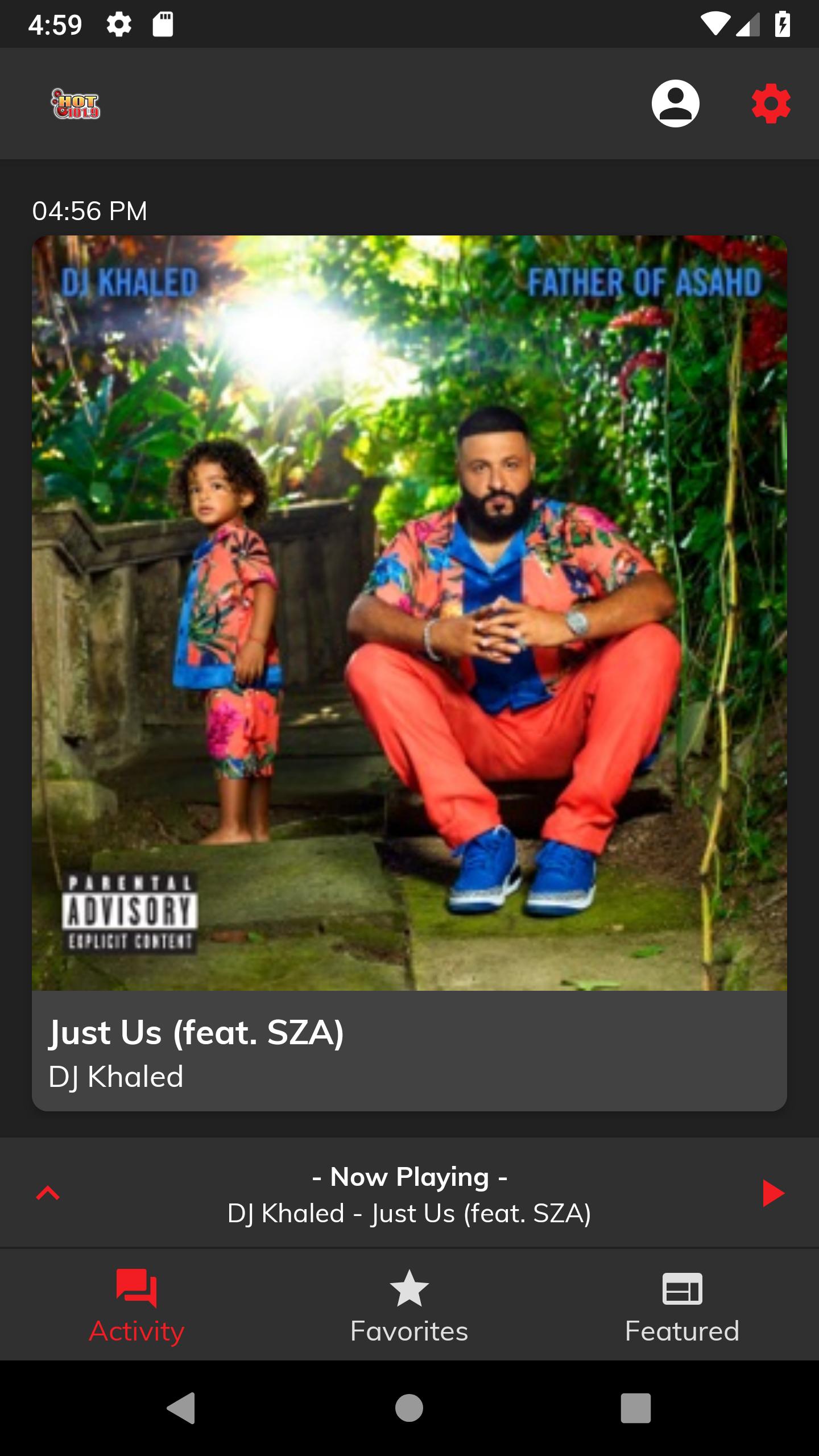Image resolution: width=819 pixels, height=1456 pixels.
Task: Go back with Android back button
Action: (x=181, y=1408)
